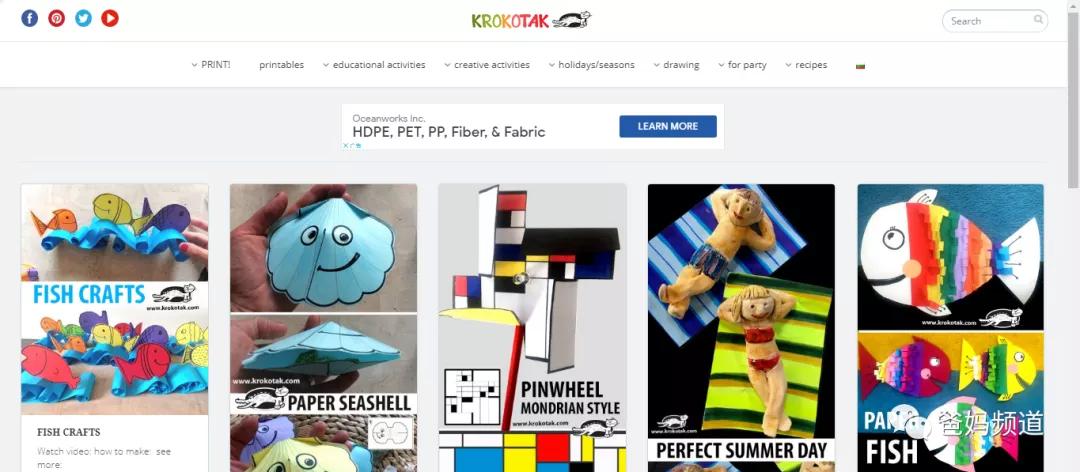Expand the PRINT! dropdown menu
The image size is (1080, 472).
point(211,65)
